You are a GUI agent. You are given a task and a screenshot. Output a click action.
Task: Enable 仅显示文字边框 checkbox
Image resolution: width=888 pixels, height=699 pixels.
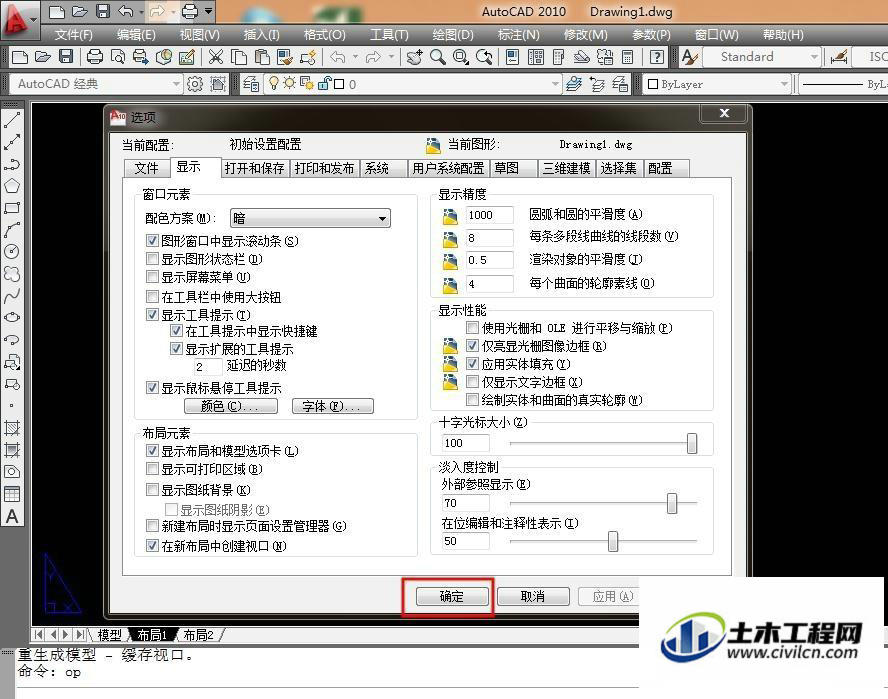[x=472, y=382]
